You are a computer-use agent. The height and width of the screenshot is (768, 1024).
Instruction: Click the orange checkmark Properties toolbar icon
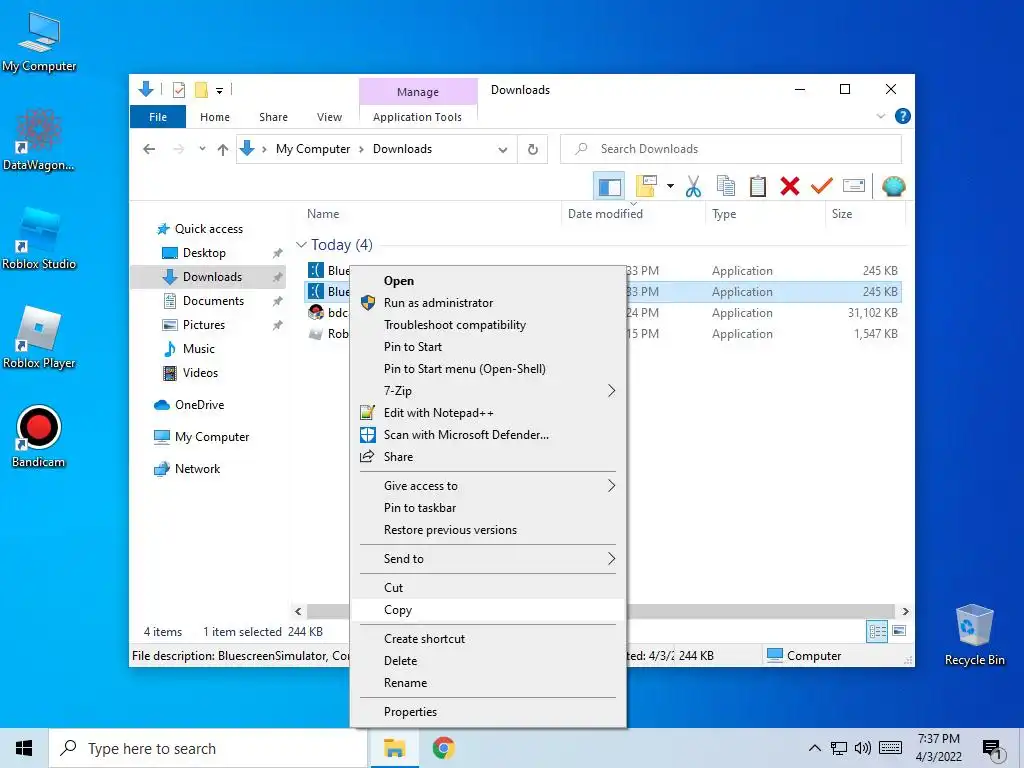point(822,187)
